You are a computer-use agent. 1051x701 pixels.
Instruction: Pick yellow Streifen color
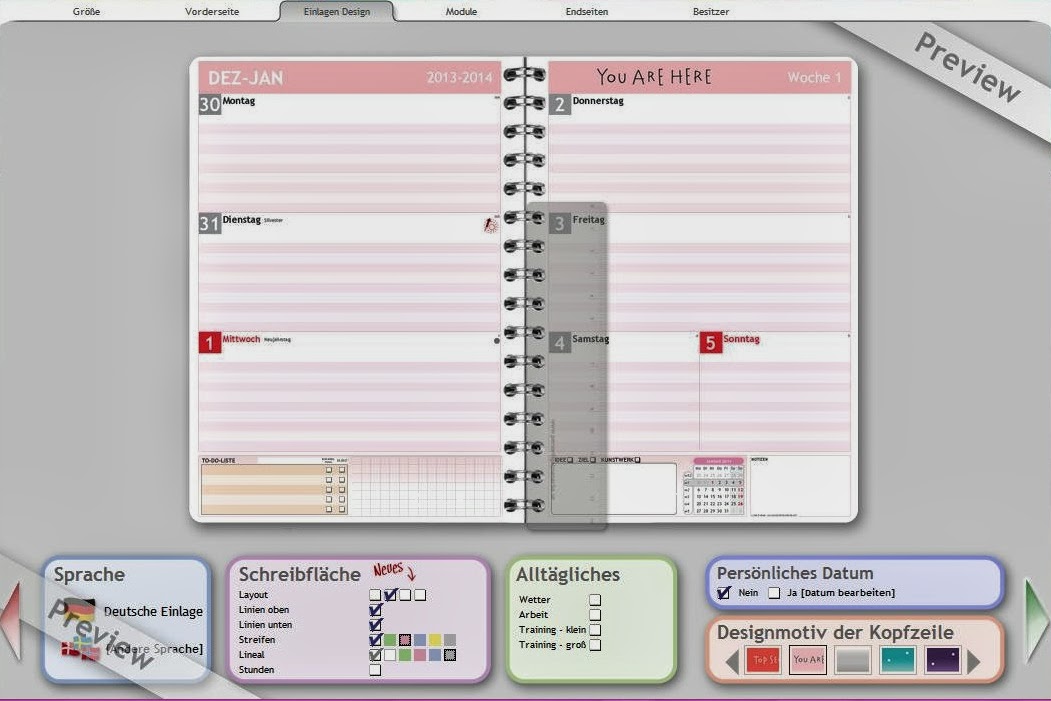click(435, 640)
